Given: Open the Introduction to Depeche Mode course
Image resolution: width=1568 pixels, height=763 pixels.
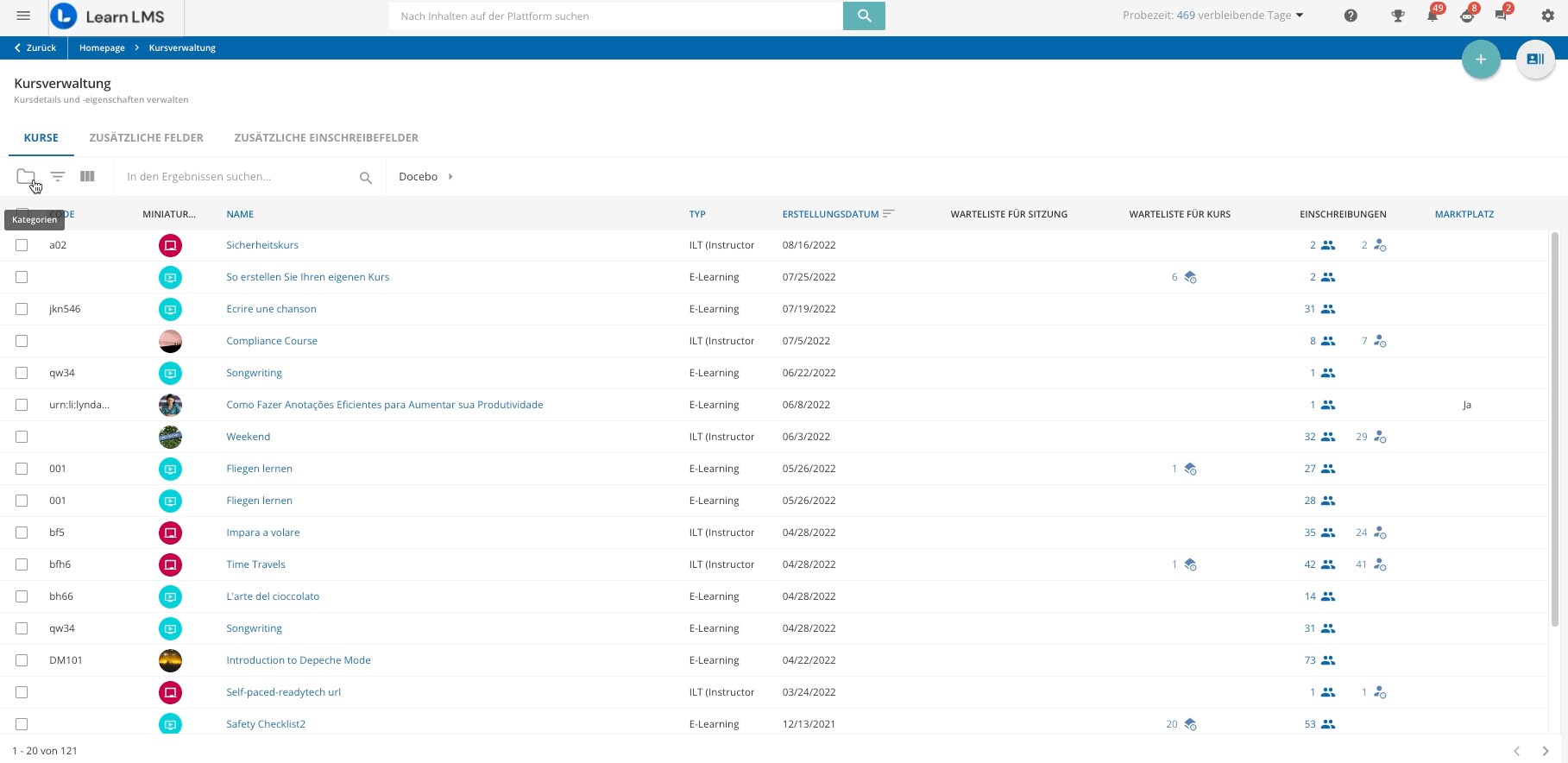Looking at the screenshot, I should click(x=298, y=660).
